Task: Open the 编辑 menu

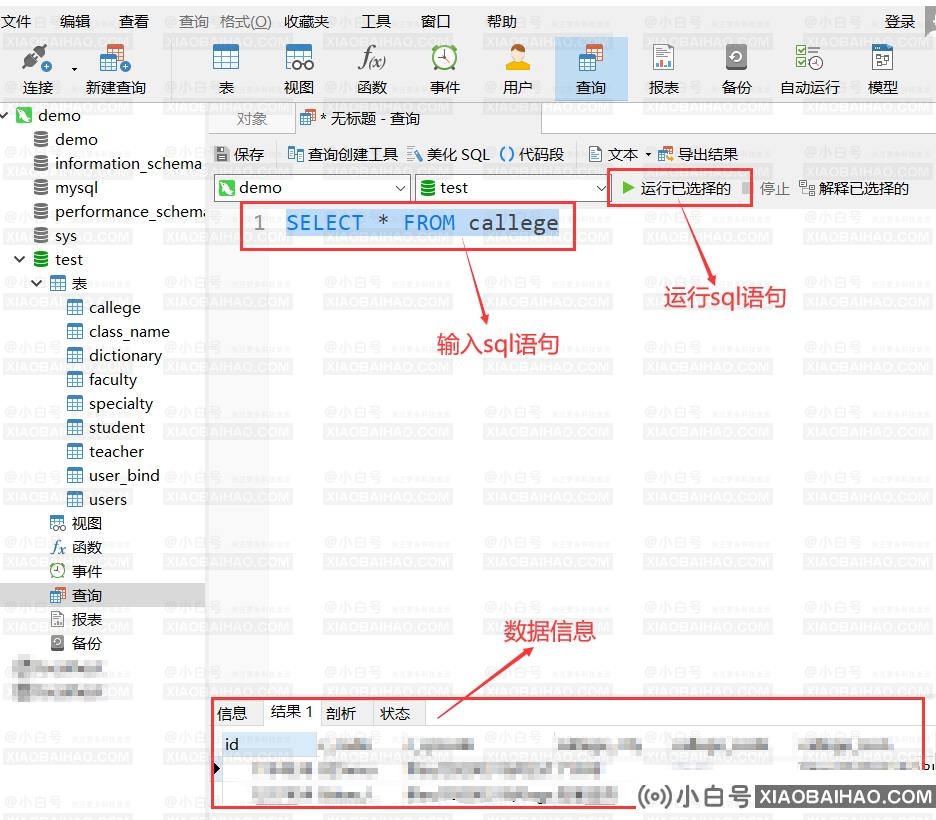Action: pos(75,21)
